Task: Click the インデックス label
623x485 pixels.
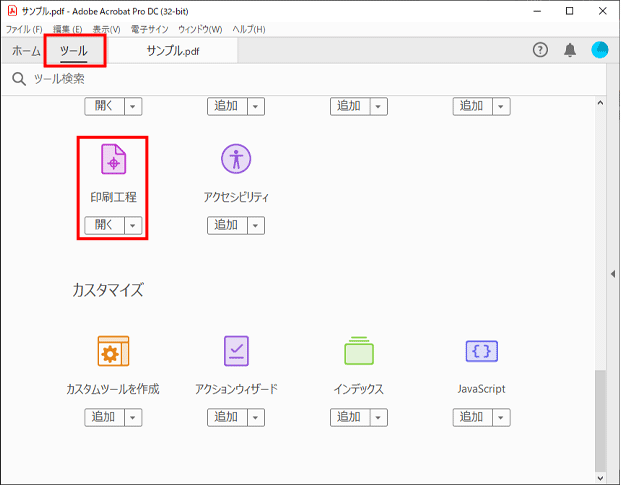Action: point(359,389)
